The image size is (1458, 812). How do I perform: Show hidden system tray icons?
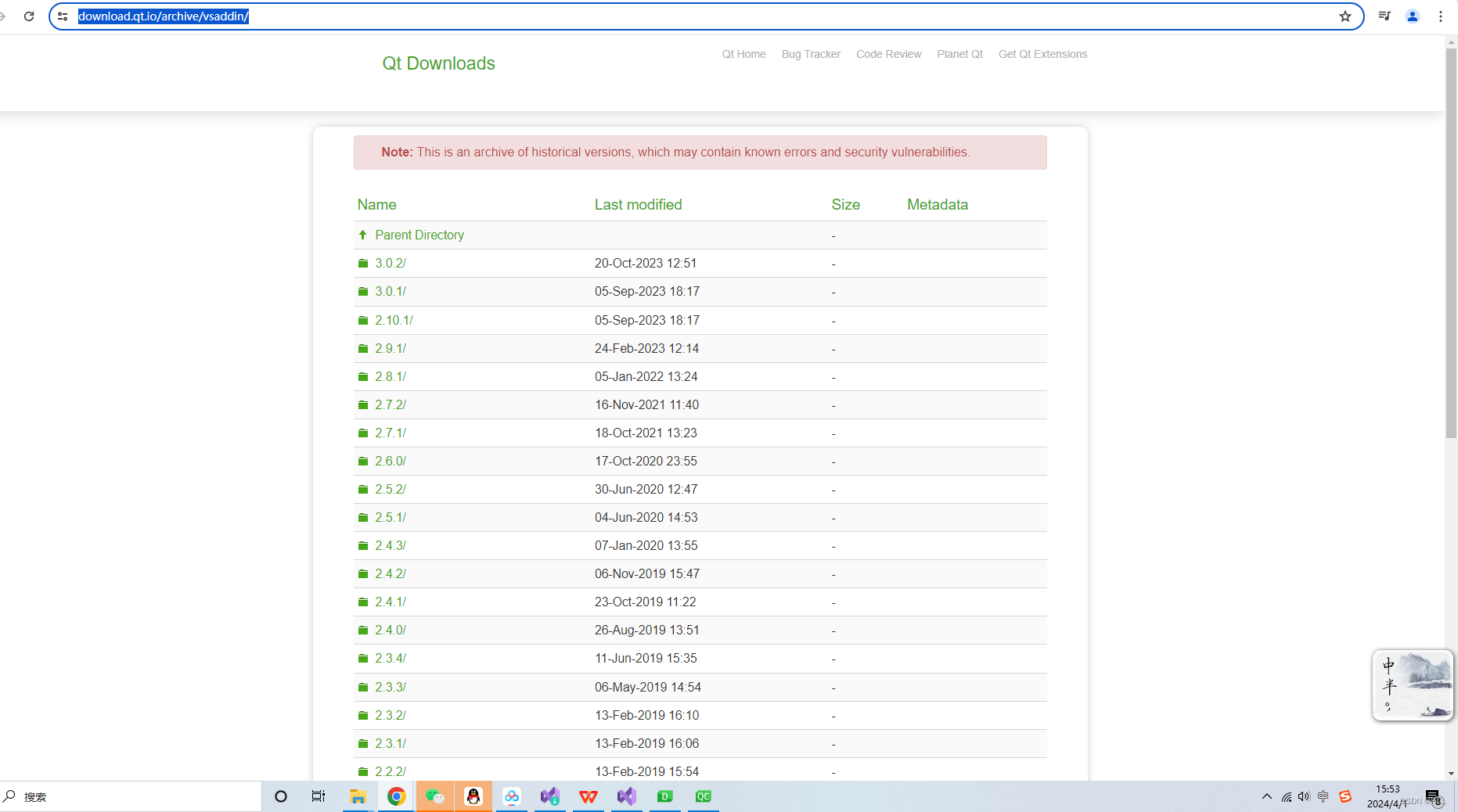(x=1267, y=796)
